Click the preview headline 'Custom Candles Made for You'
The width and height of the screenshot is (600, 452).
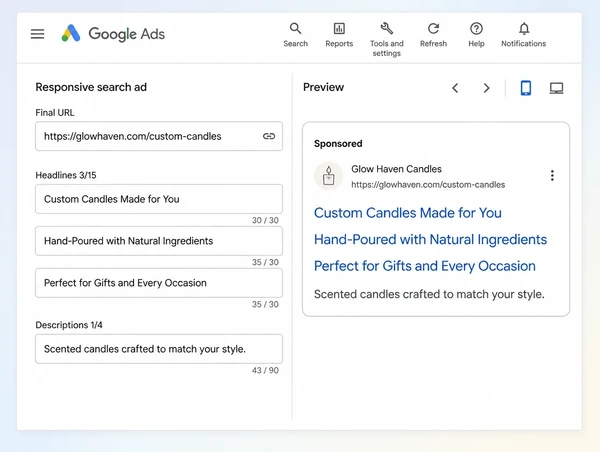tap(408, 213)
